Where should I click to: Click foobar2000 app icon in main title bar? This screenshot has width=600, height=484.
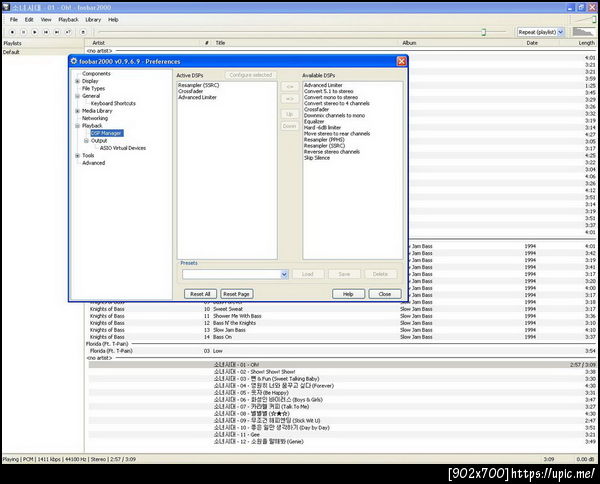(x=6, y=7)
